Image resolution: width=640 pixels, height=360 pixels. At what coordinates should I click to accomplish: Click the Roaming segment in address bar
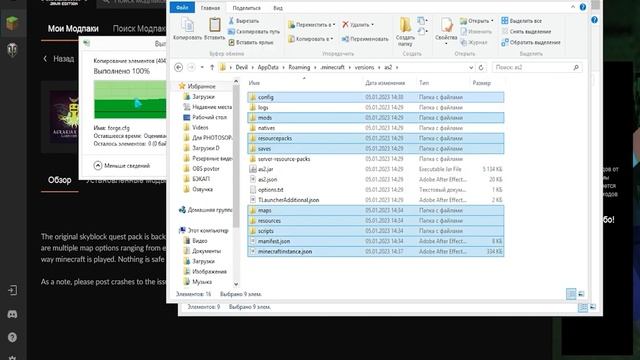coord(299,67)
